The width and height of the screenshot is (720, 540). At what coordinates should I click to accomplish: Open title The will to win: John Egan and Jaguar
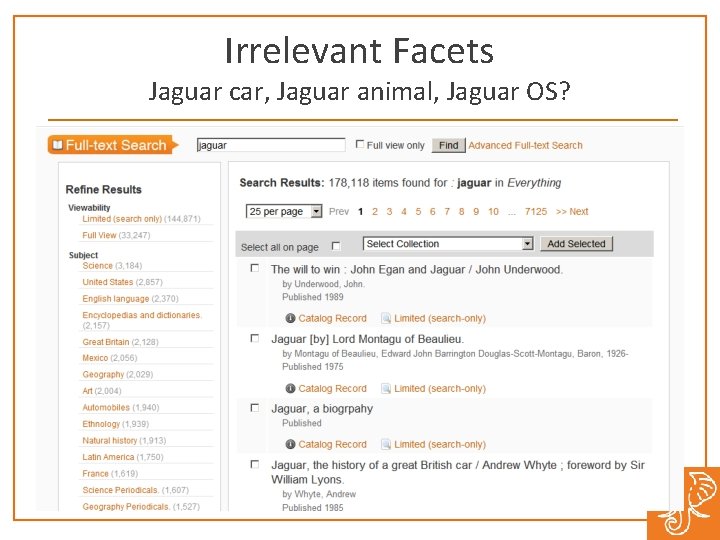click(416, 270)
